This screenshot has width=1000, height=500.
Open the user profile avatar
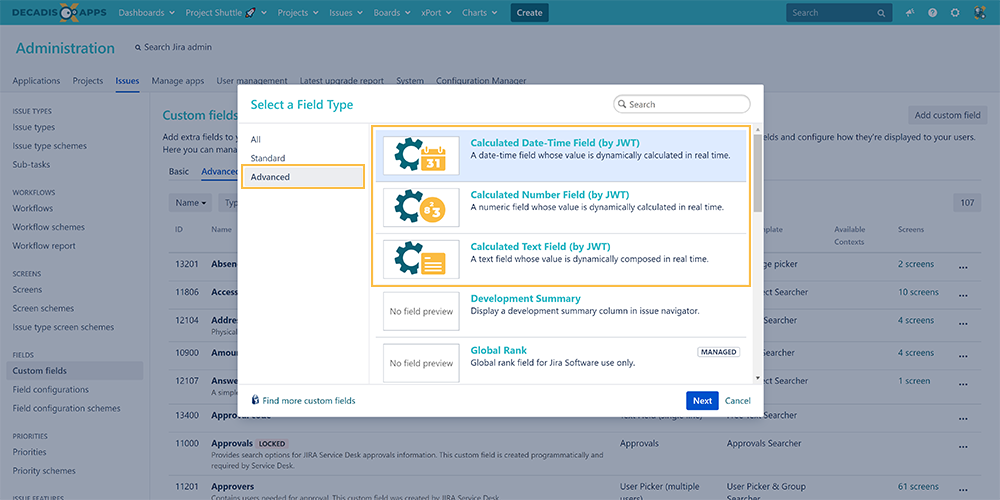click(980, 13)
